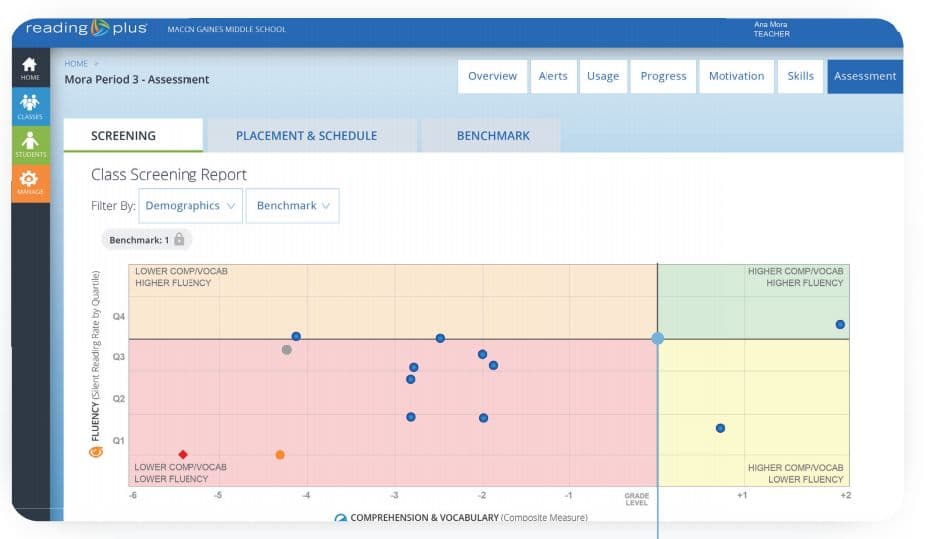Click the Class Screening Report heading
This screenshot has width=935, height=539.
[x=169, y=174]
